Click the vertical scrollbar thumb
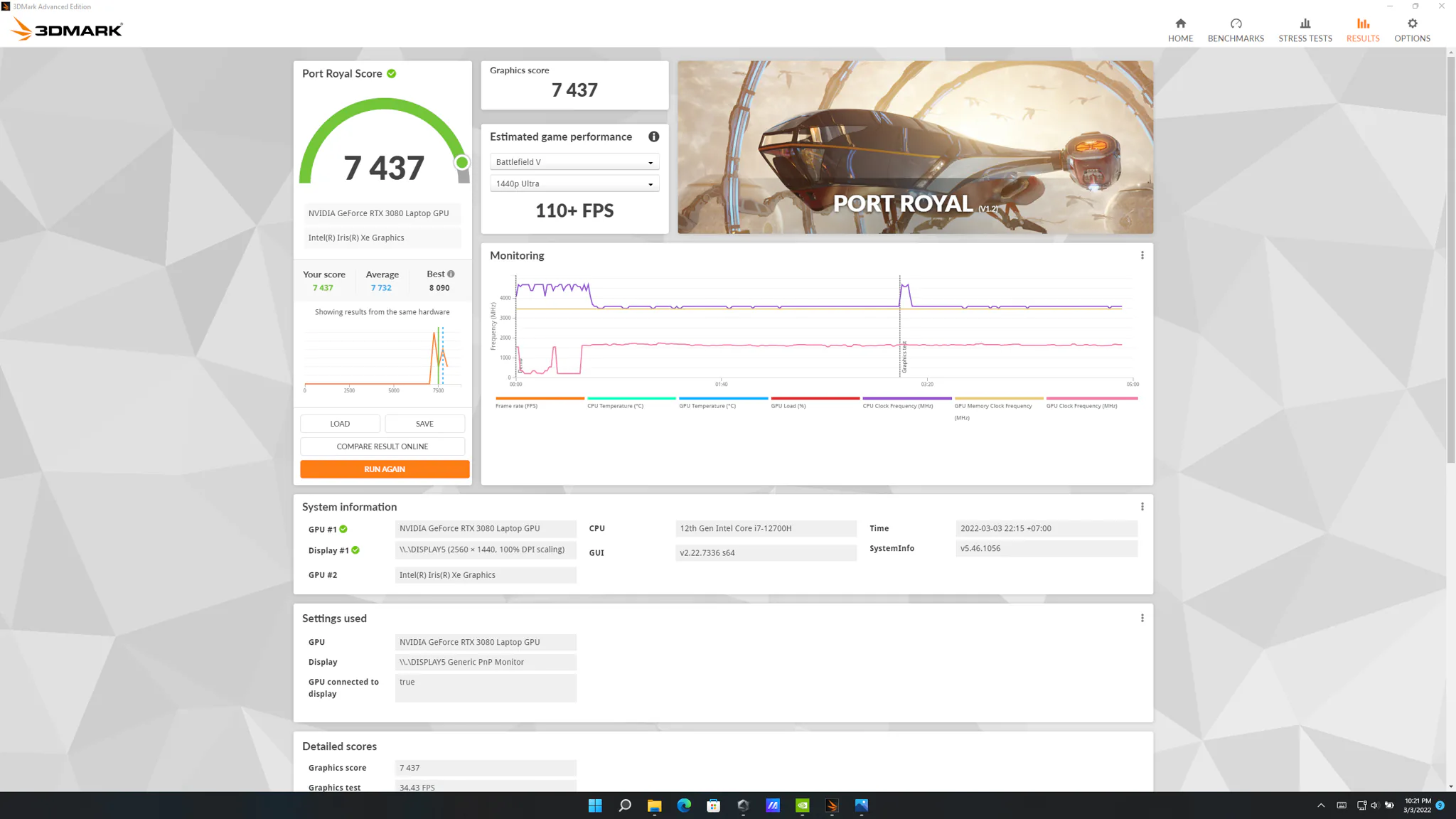 pos(1450,259)
